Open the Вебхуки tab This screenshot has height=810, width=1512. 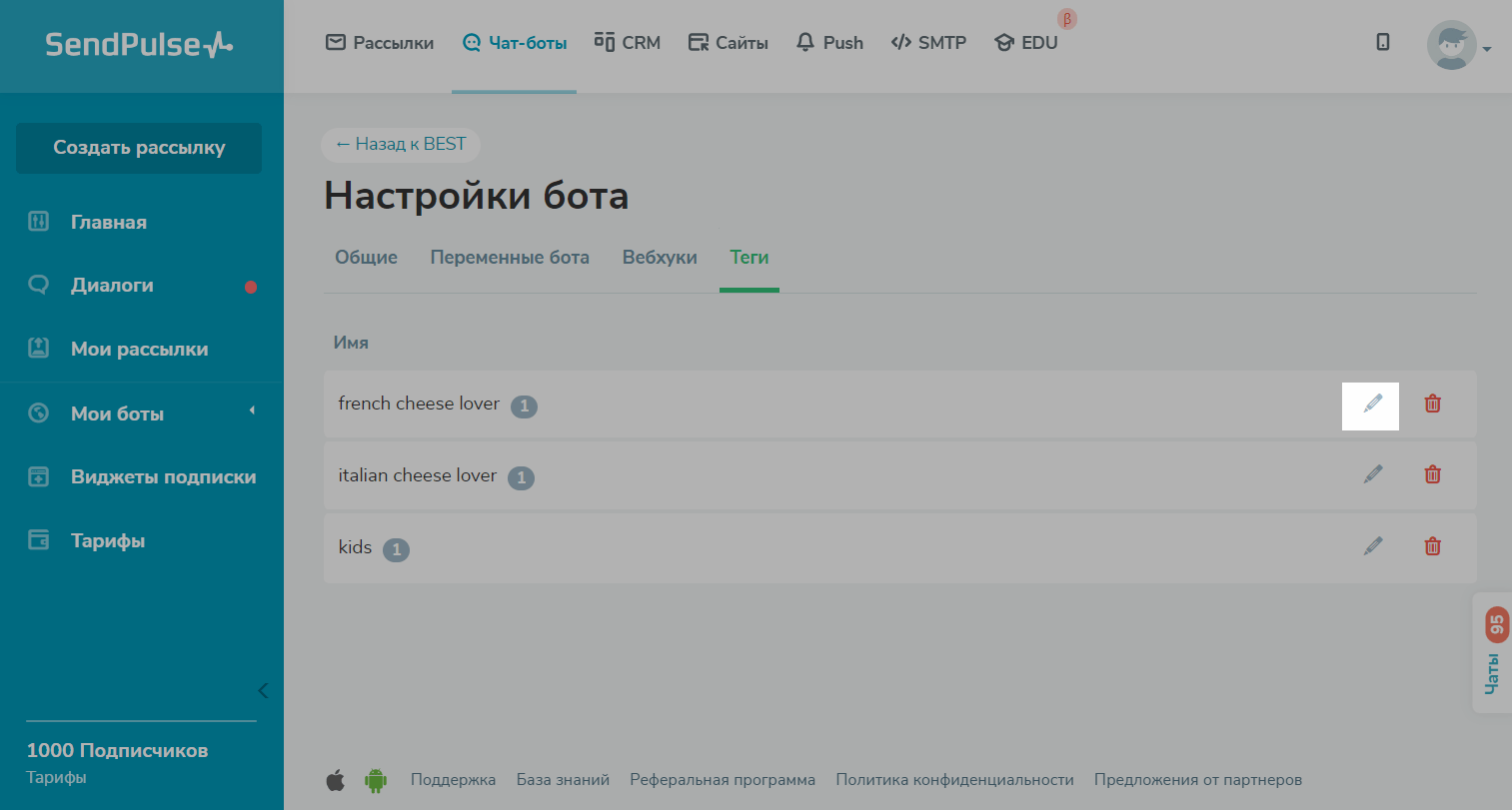point(660,258)
